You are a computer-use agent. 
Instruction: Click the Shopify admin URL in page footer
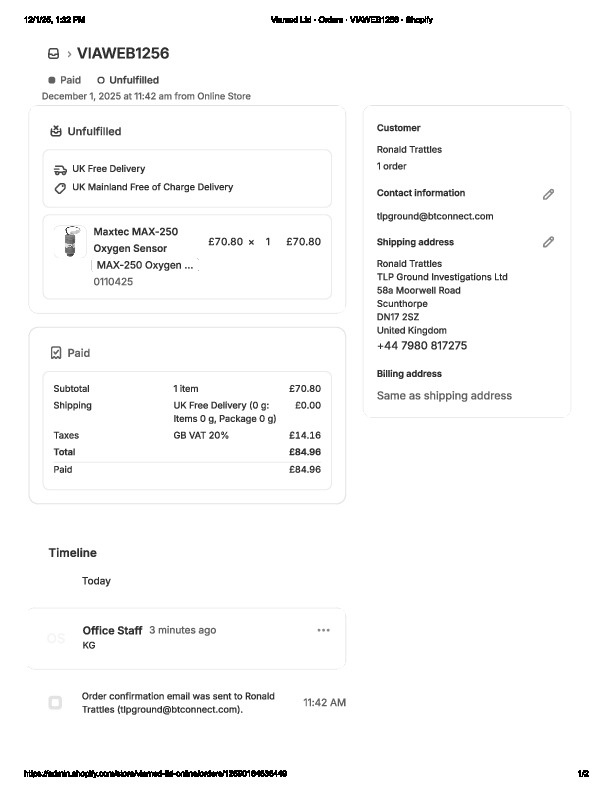click(x=155, y=774)
